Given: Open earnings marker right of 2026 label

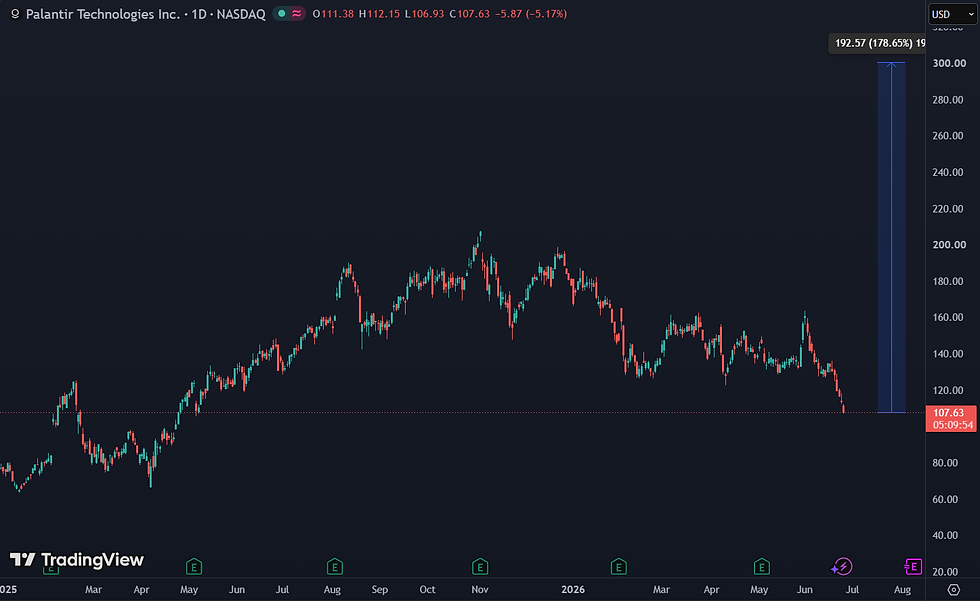Looking at the screenshot, I should coord(618,567).
